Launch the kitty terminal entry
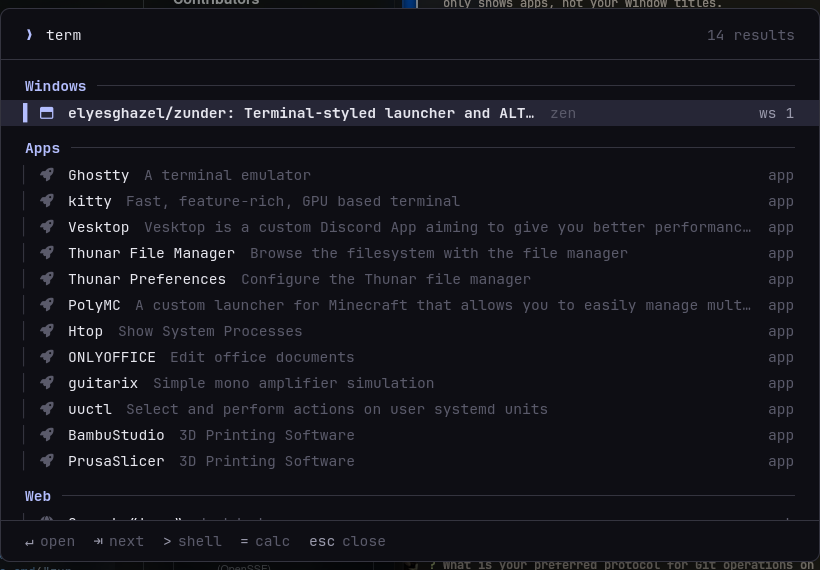Viewport: 820px width, 570px height. (410, 201)
